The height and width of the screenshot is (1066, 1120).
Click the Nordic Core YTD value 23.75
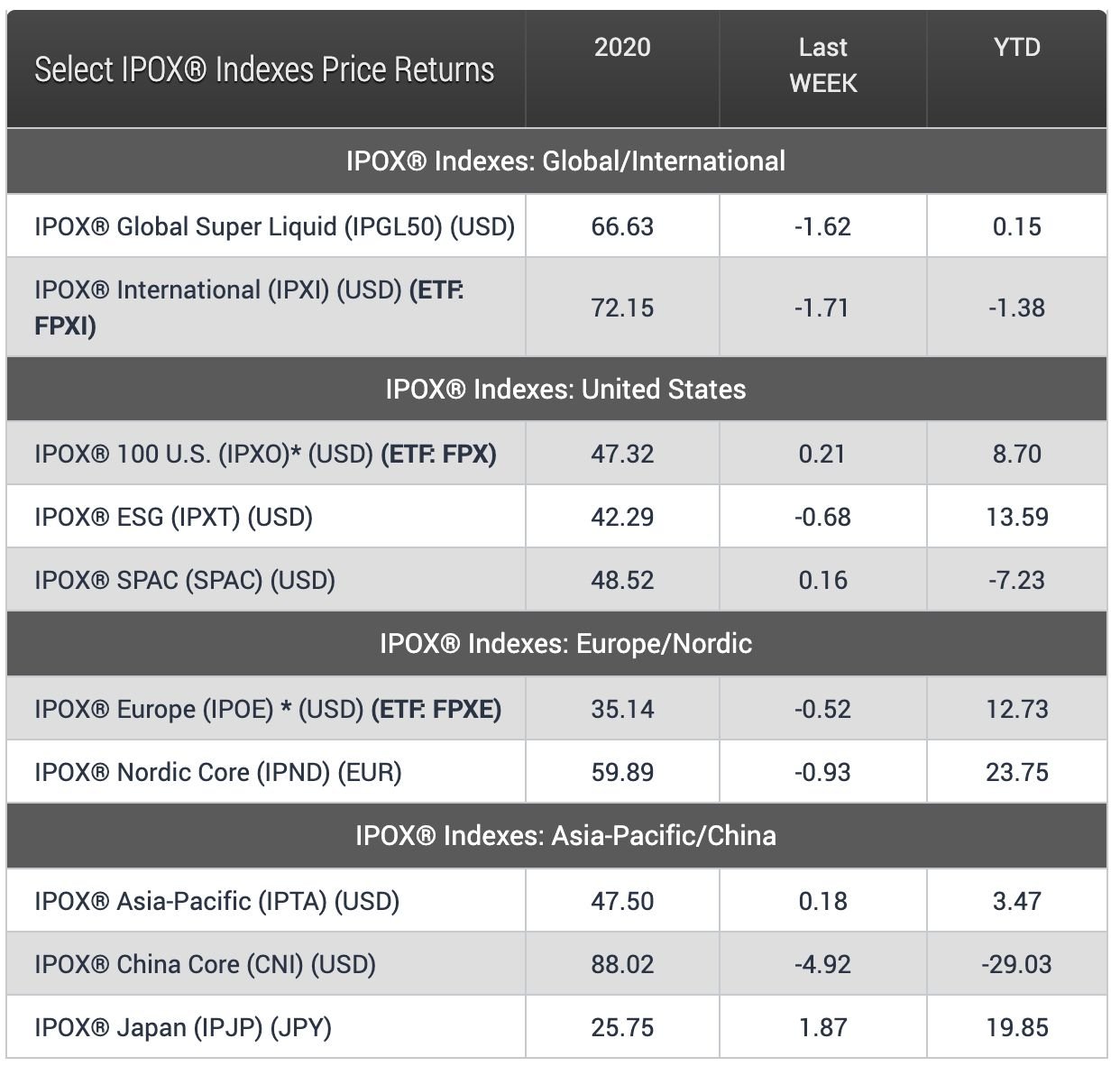pyautogui.click(x=1016, y=772)
